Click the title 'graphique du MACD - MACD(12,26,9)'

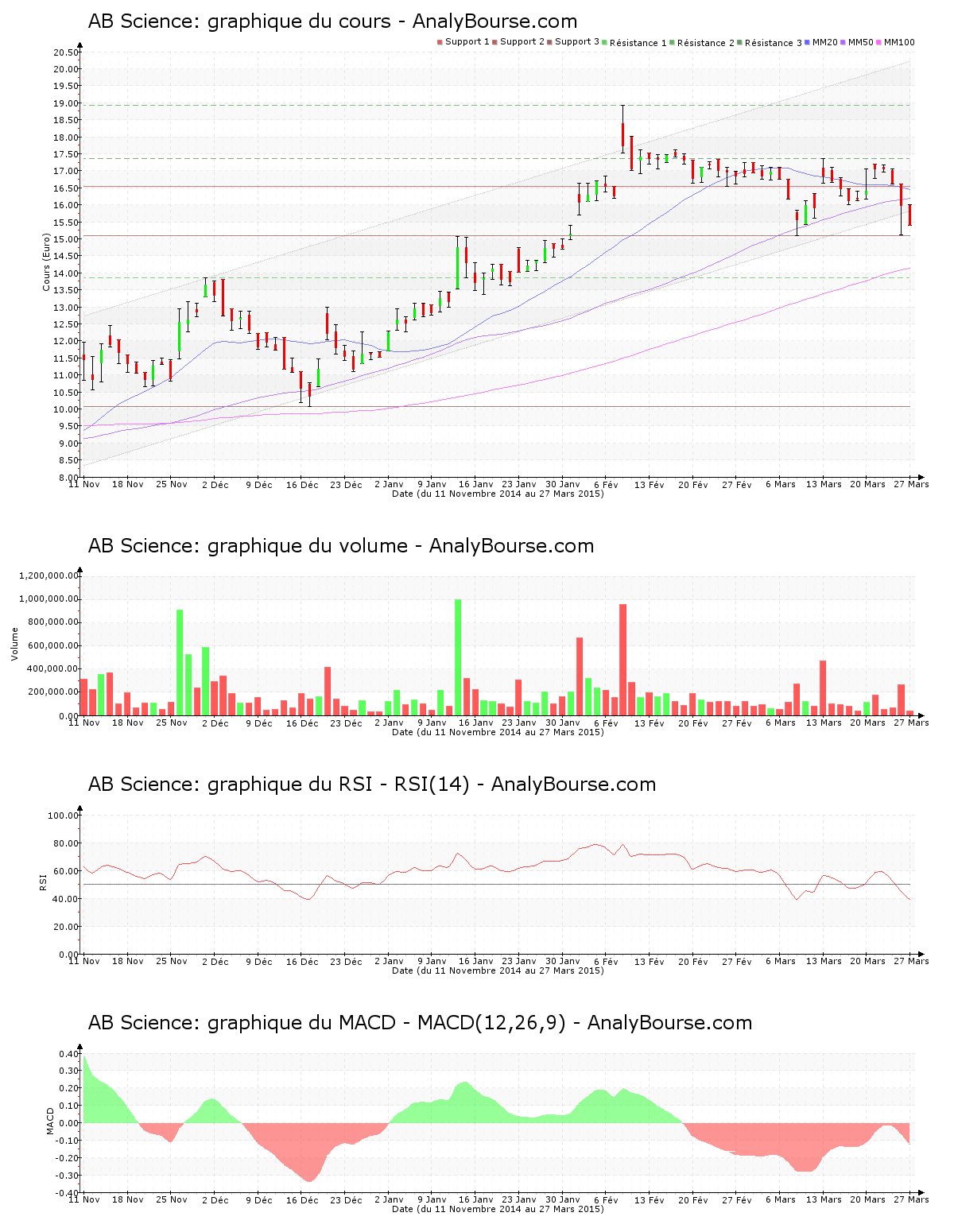click(x=386, y=1023)
